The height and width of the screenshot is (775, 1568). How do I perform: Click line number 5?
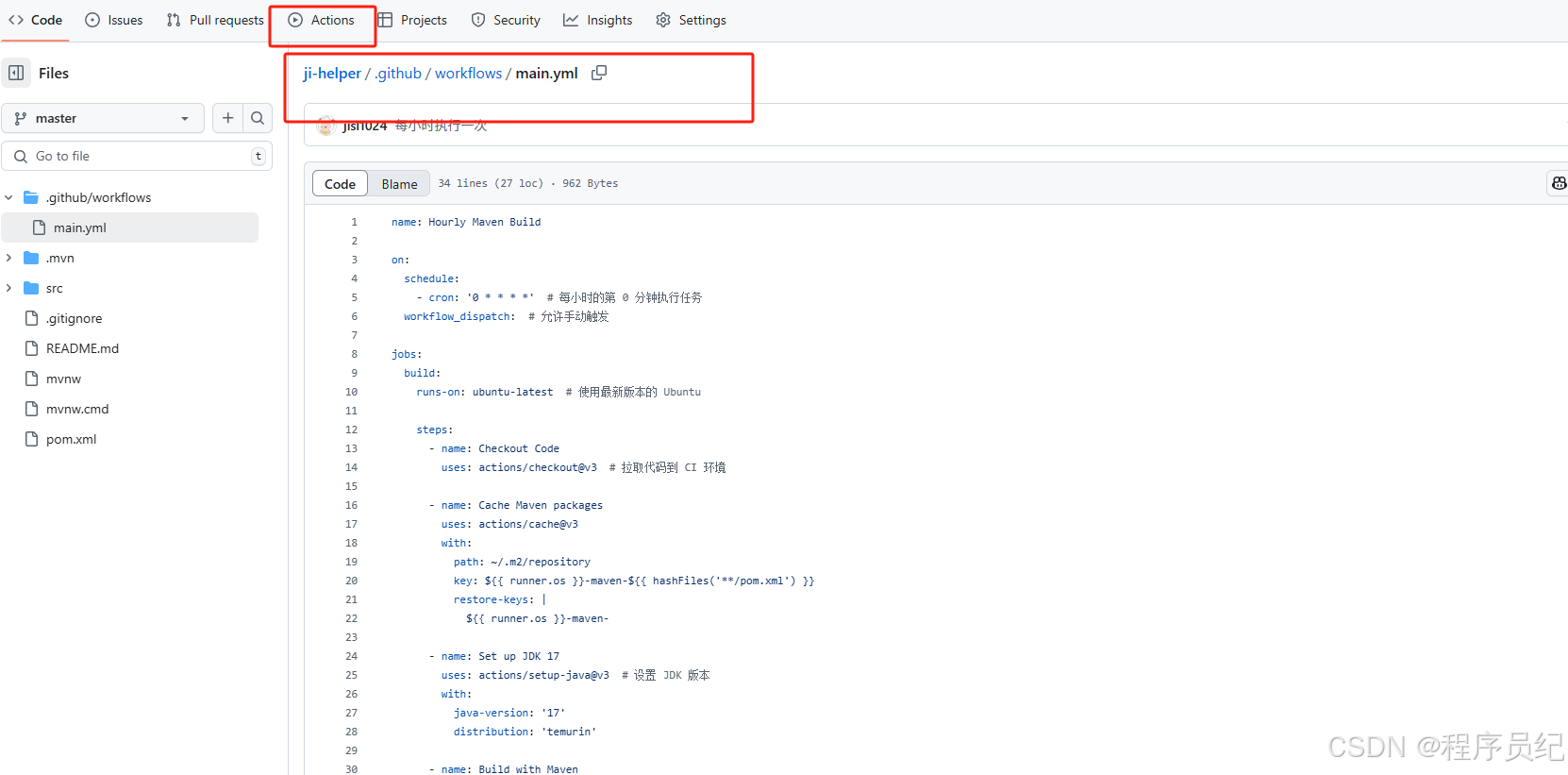pos(355,297)
